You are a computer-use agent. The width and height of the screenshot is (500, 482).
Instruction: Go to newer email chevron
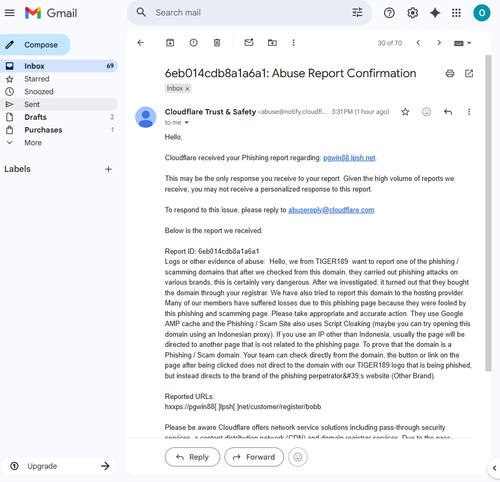[x=418, y=43]
